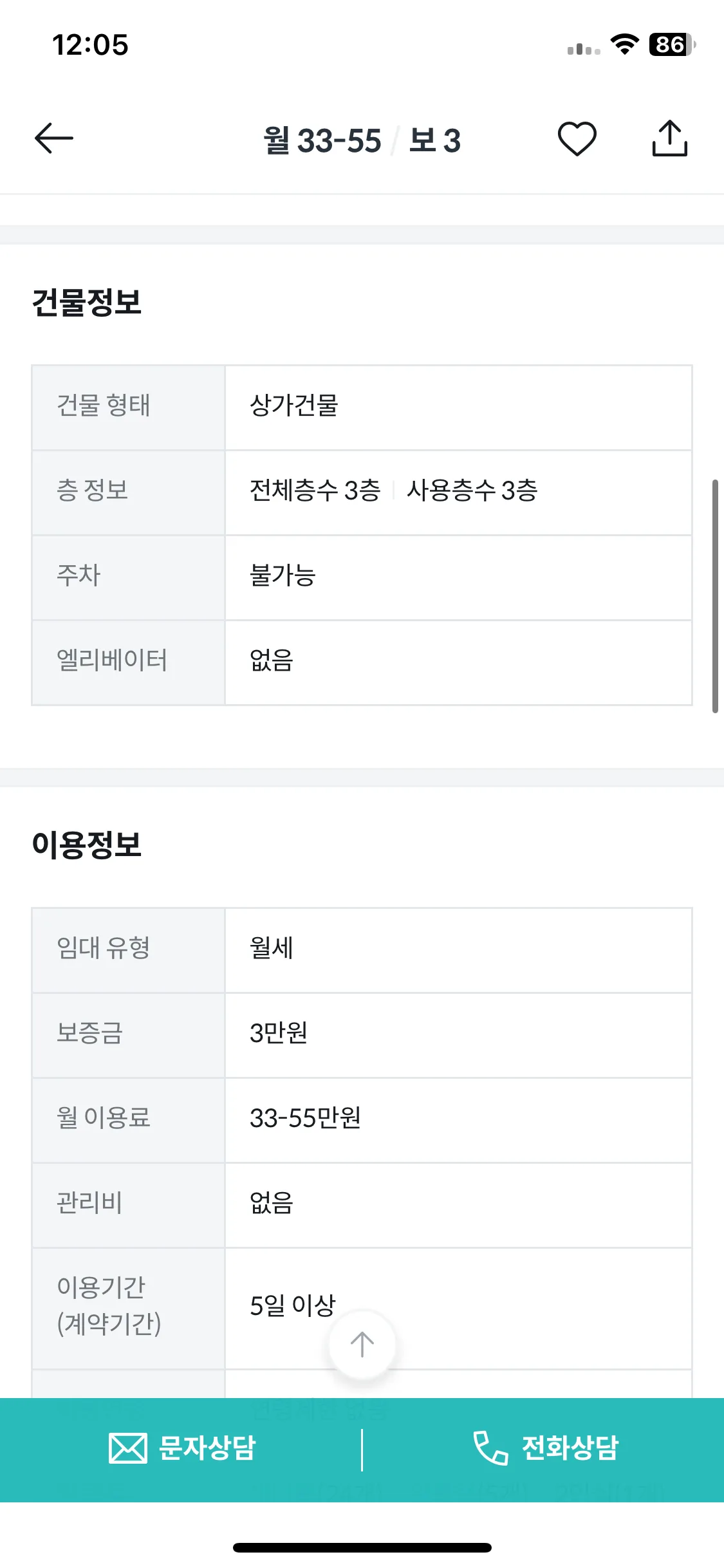
Task: Tap the 전체층수 3층 value
Action: (315, 490)
